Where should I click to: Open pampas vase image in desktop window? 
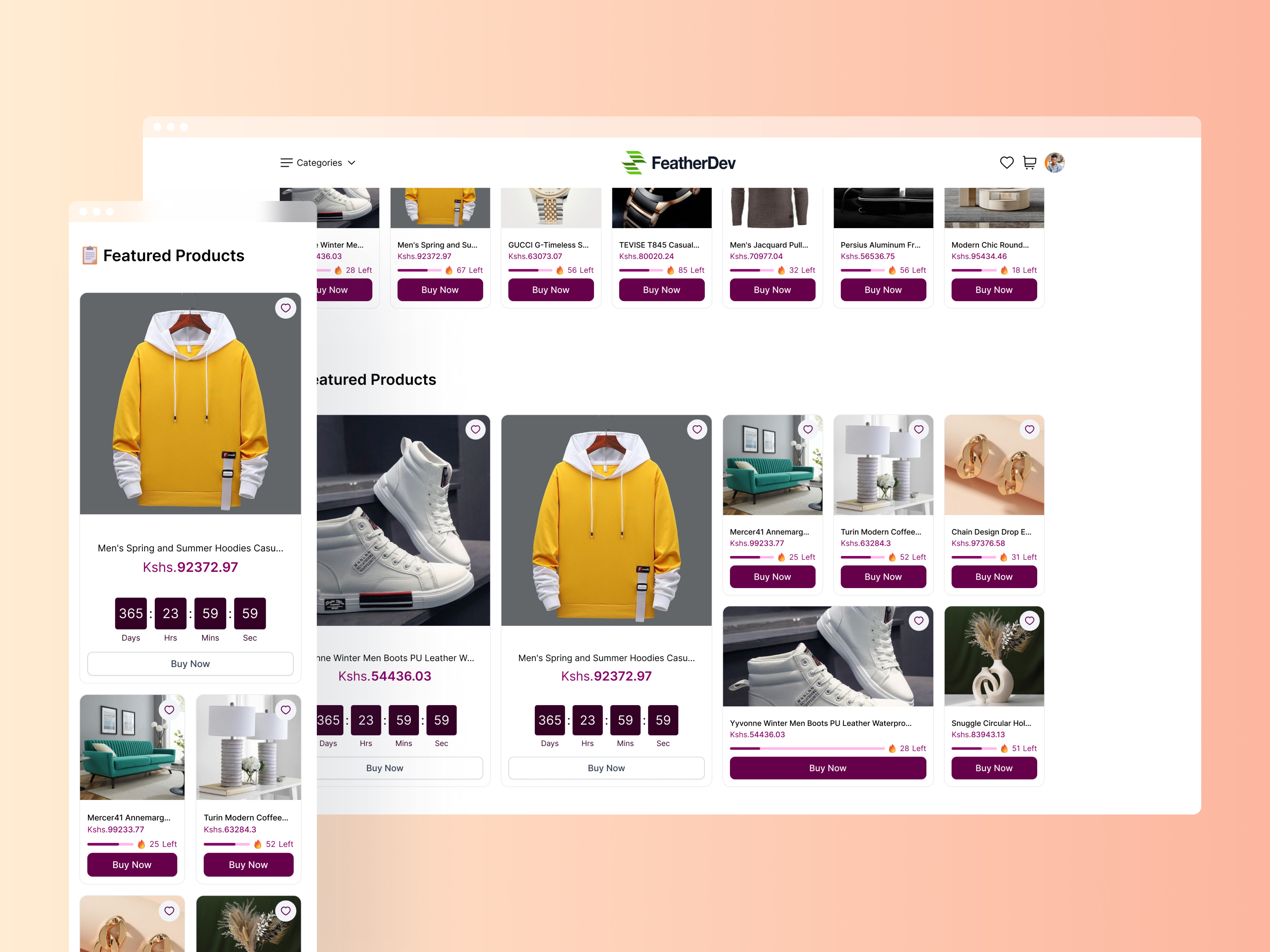pyautogui.click(x=994, y=656)
